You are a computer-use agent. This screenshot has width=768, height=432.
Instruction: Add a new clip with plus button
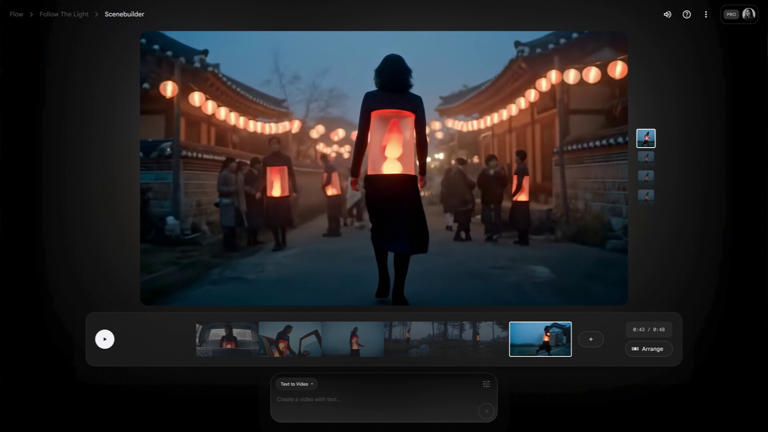coord(590,340)
